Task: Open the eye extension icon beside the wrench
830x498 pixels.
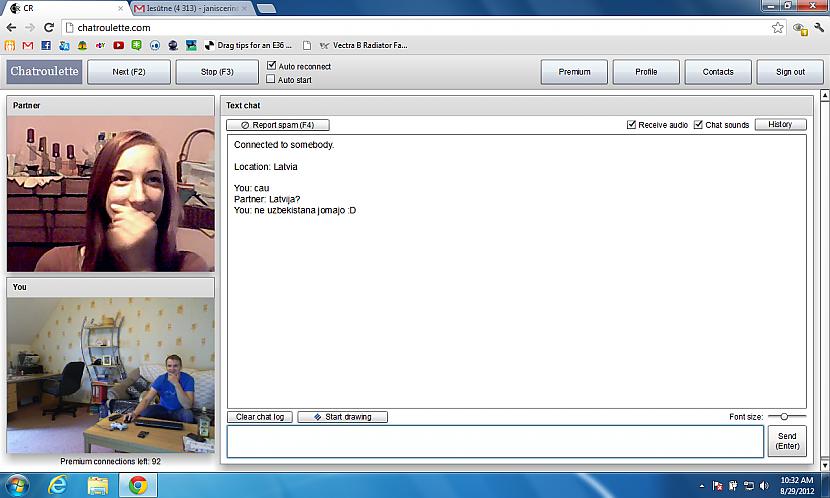Action: [800, 29]
